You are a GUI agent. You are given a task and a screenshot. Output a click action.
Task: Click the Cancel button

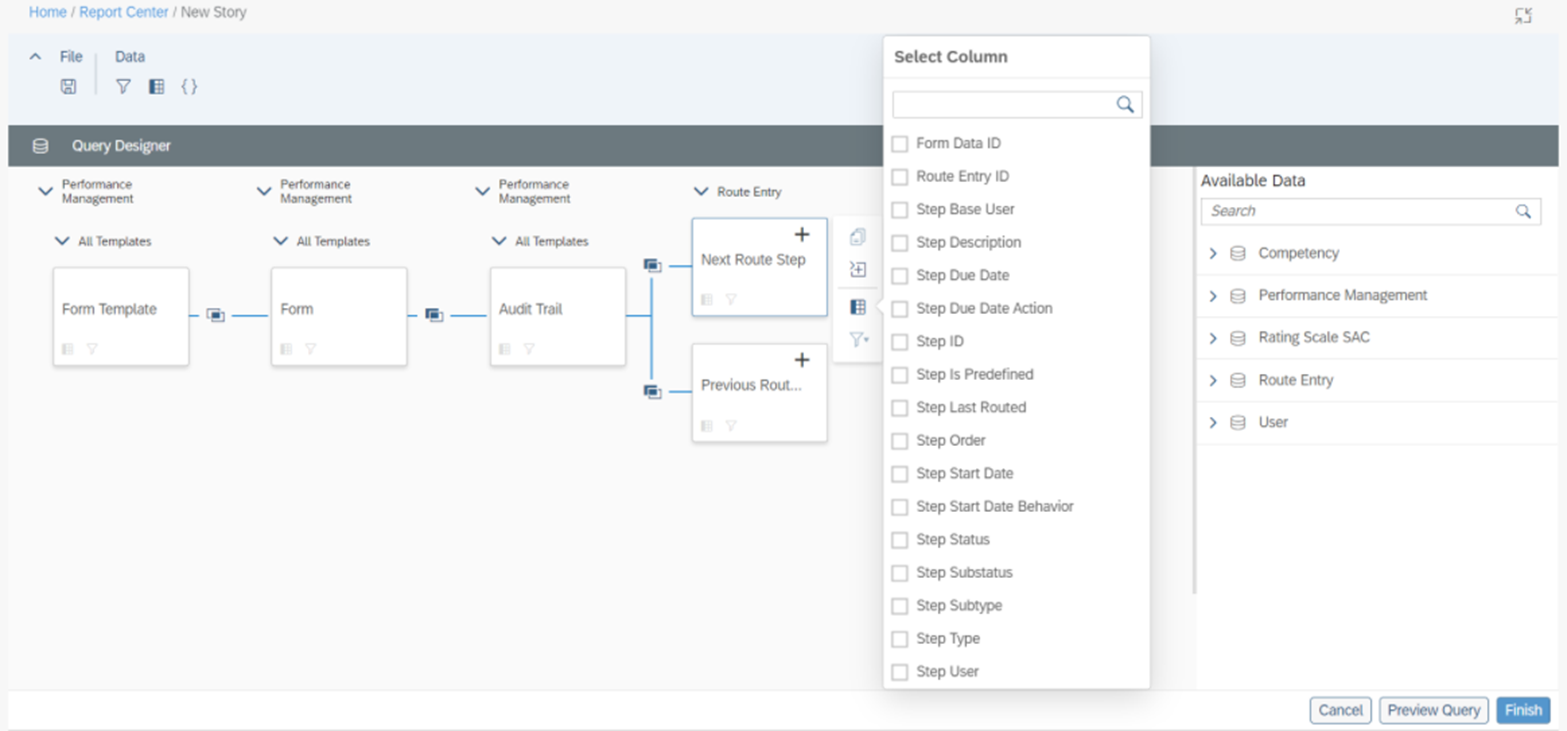click(x=1340, y=710)
